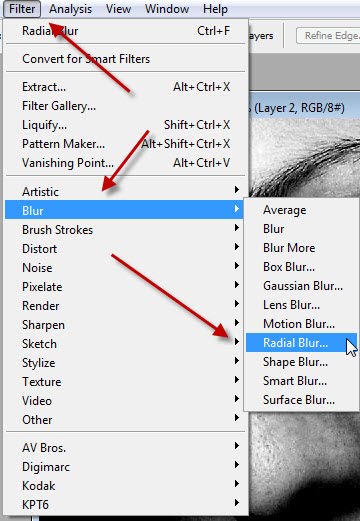
Task: Expand the KPT6 plugin submenu
Action: click(126, 505)
